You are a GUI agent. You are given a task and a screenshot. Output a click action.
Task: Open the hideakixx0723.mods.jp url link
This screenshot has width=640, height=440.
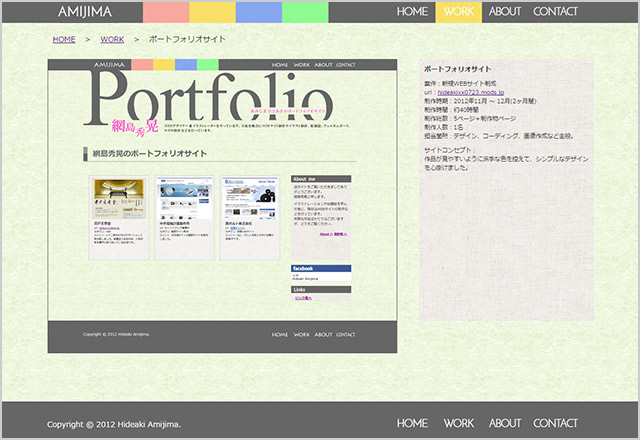point(471,93)
